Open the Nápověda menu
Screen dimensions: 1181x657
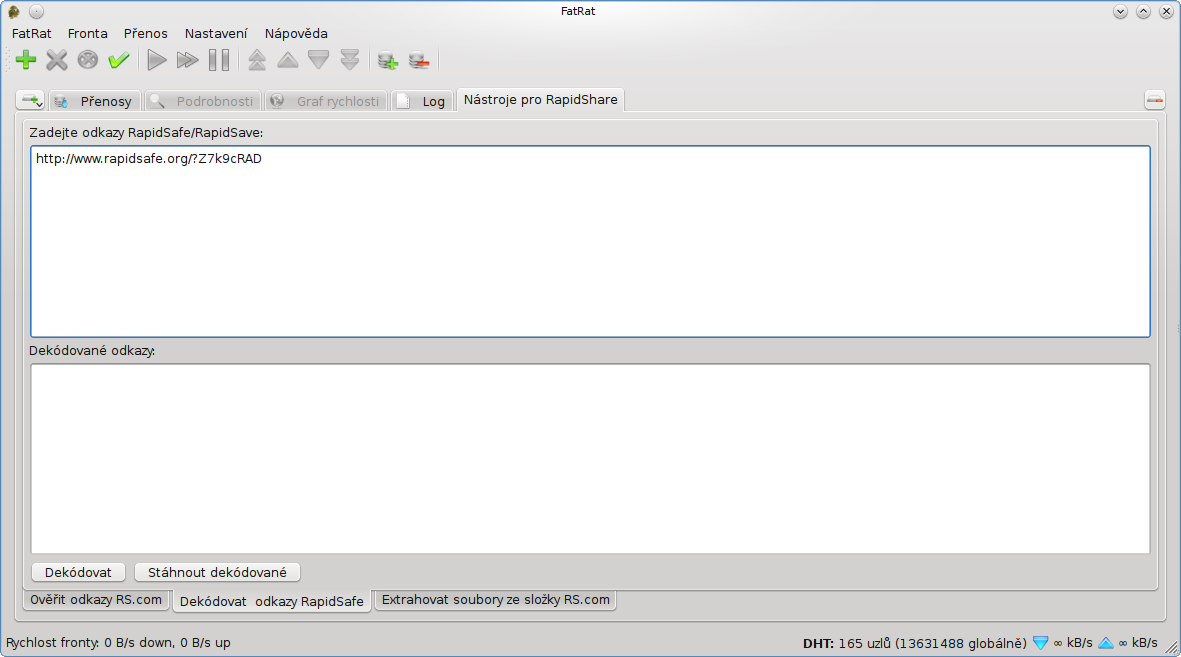point(296,33)
